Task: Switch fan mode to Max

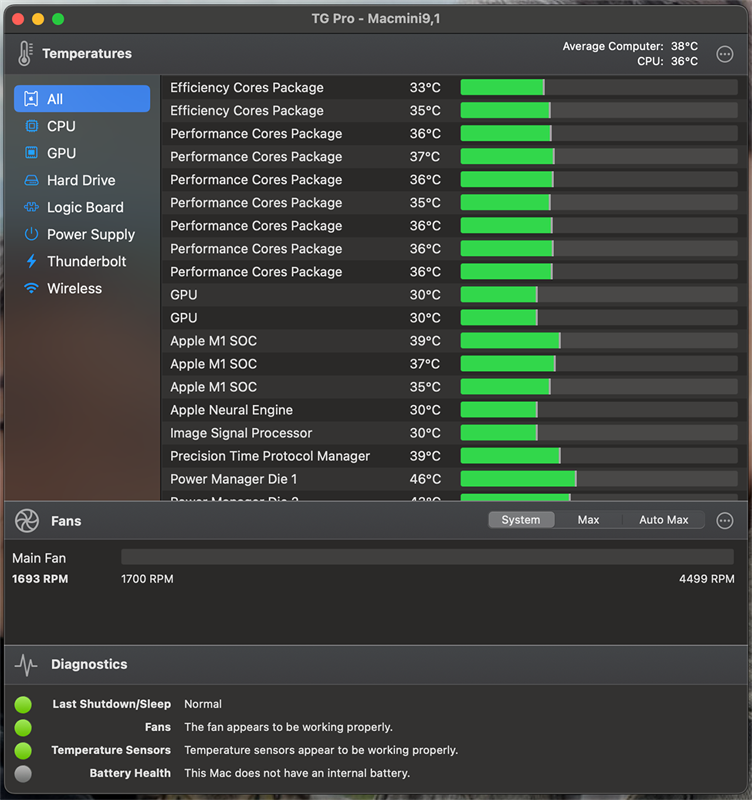Action: (588, 520)
